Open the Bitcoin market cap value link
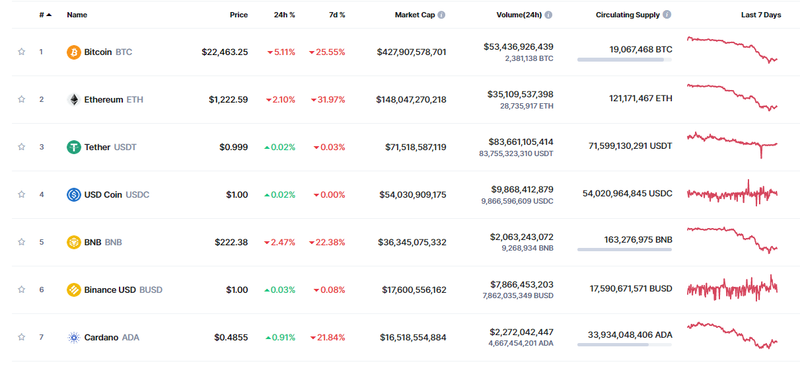Image resolution: width=800 pixels, height=369 pixels. coord(412,52)
